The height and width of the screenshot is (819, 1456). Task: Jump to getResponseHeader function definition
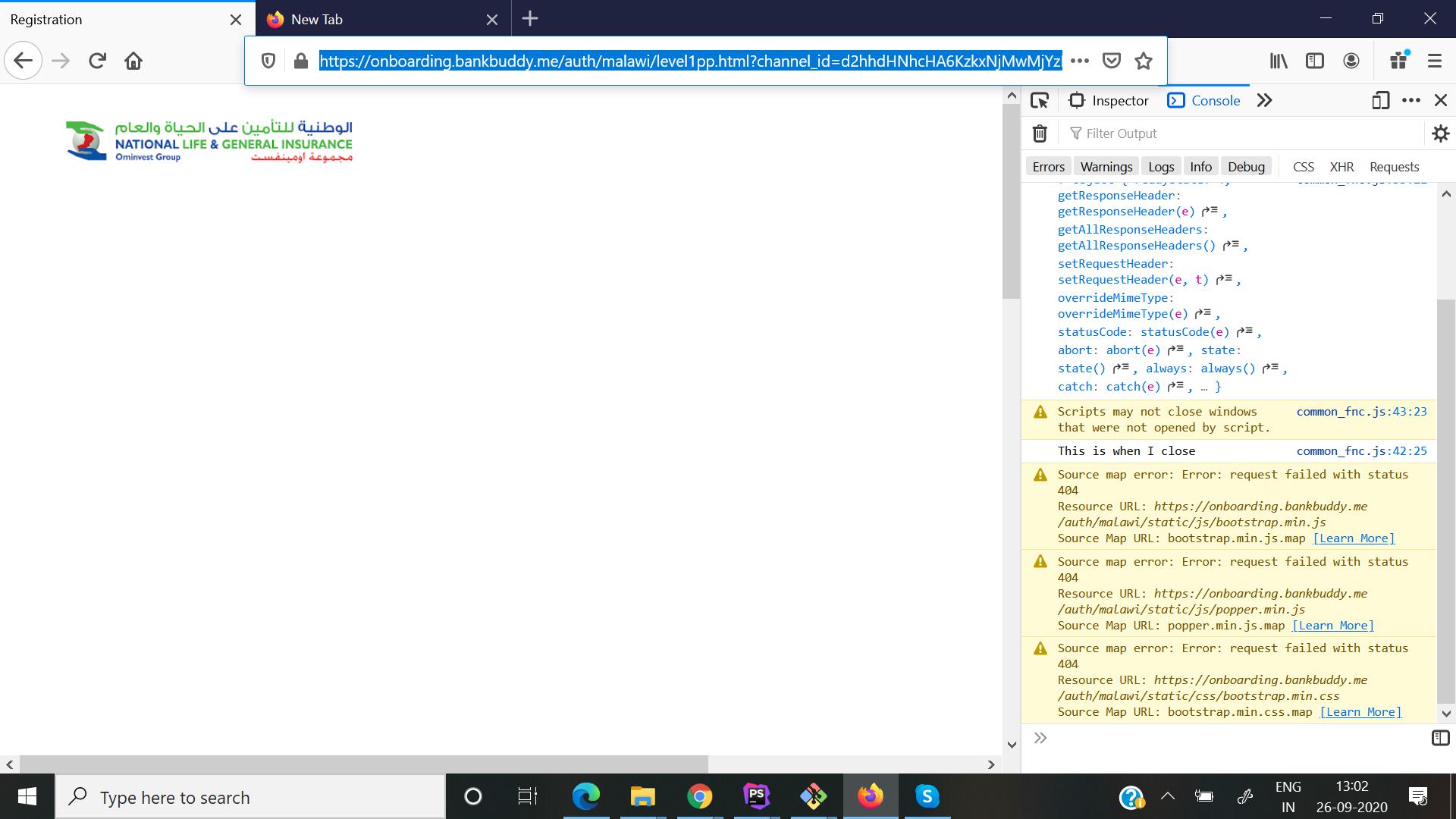(x=1210, y=211)
